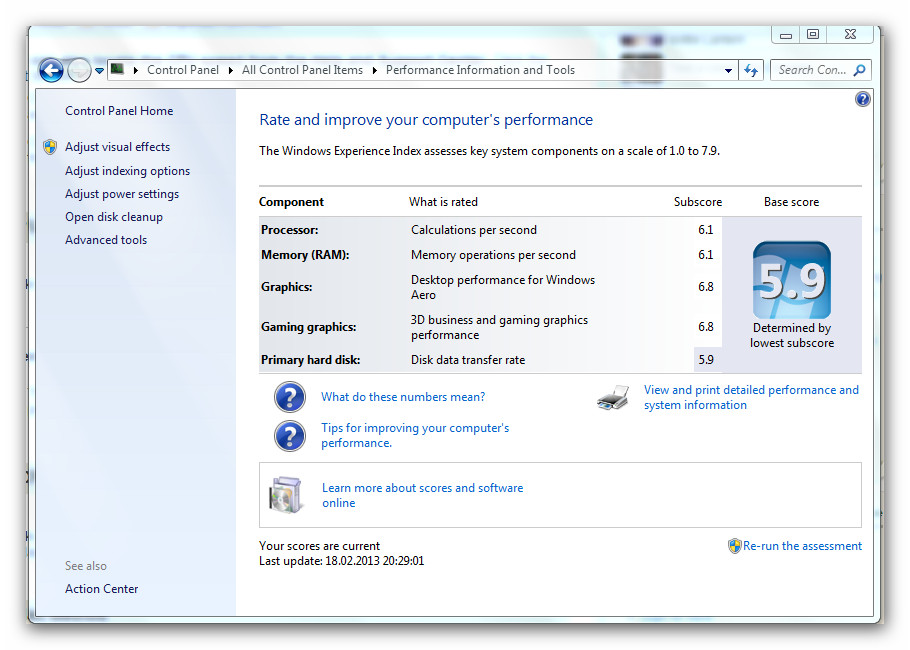Click question icon beside 'What do these numbers mean?'
Screen dimensions: 910x650
290,397
